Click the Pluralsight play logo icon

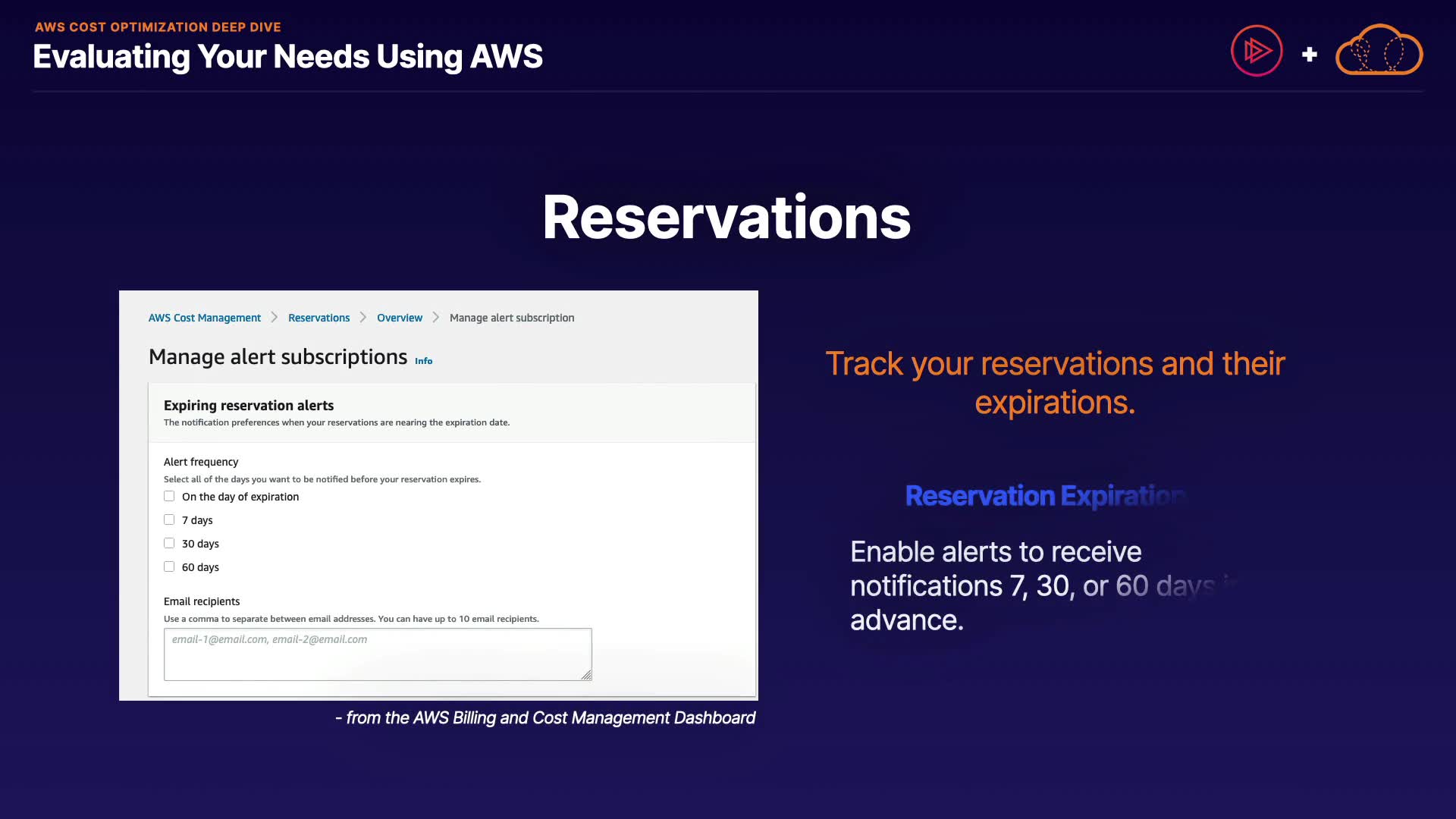point(1257,51)
